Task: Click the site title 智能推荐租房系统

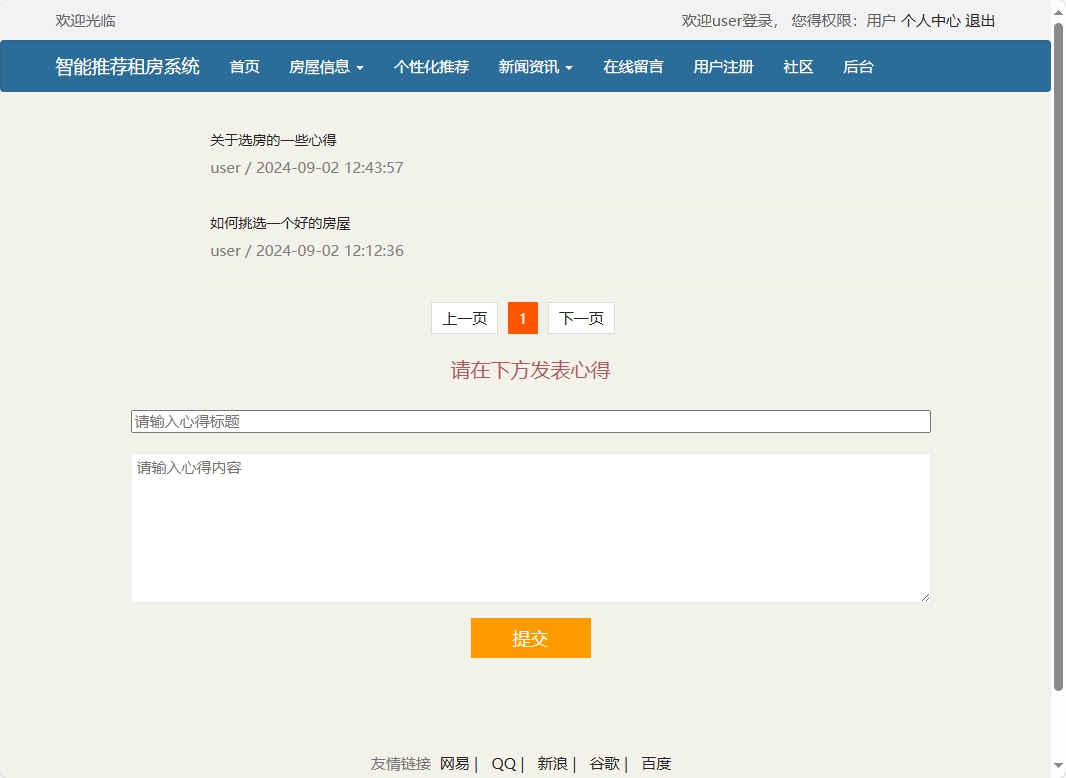Action: coord(126,66)
